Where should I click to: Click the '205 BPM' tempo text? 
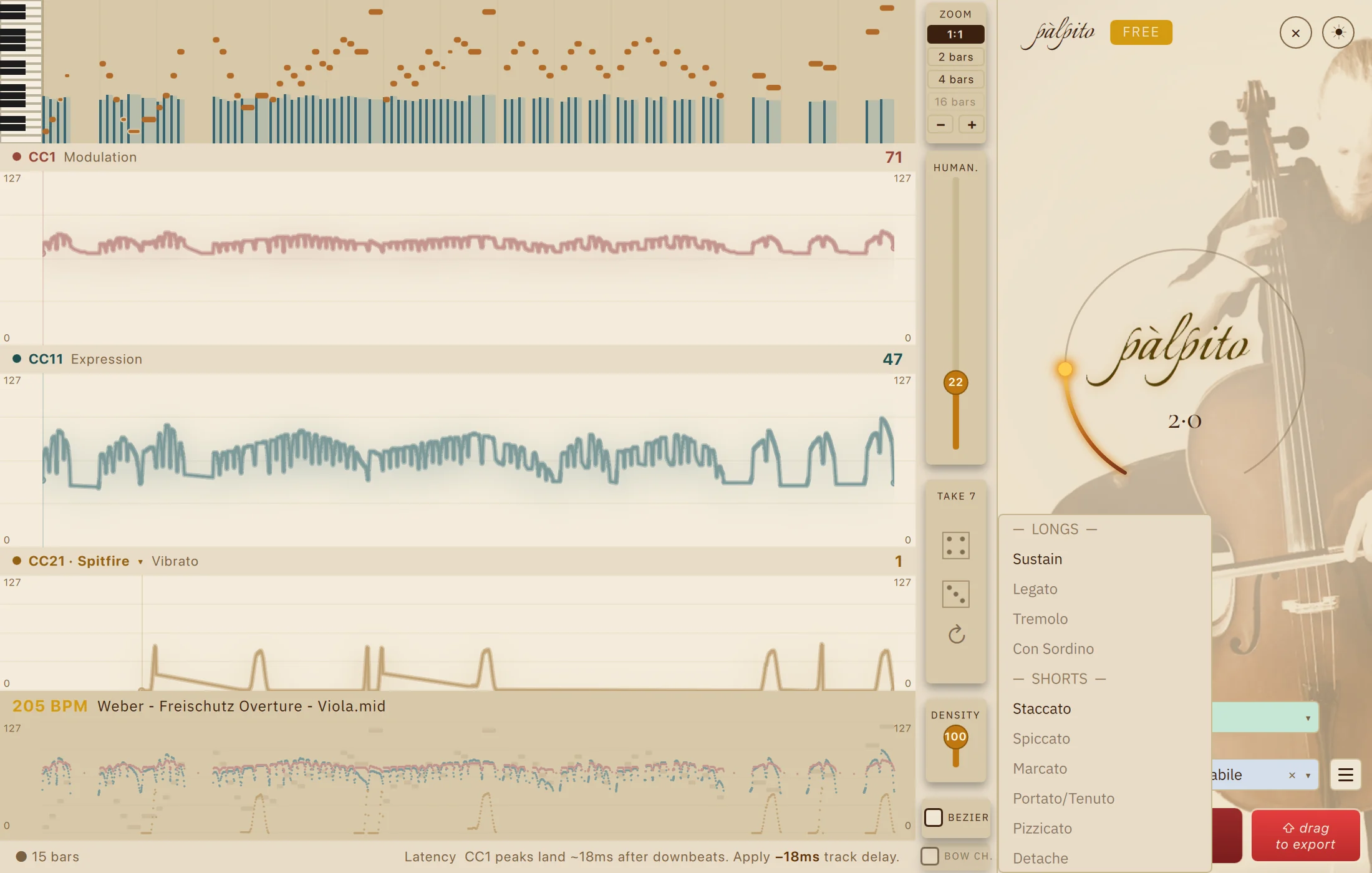pos(50,707)
